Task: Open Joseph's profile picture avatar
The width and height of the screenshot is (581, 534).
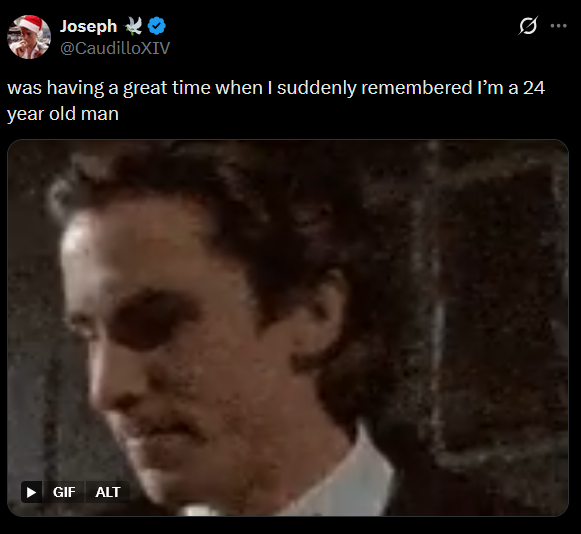Action: 29,37
